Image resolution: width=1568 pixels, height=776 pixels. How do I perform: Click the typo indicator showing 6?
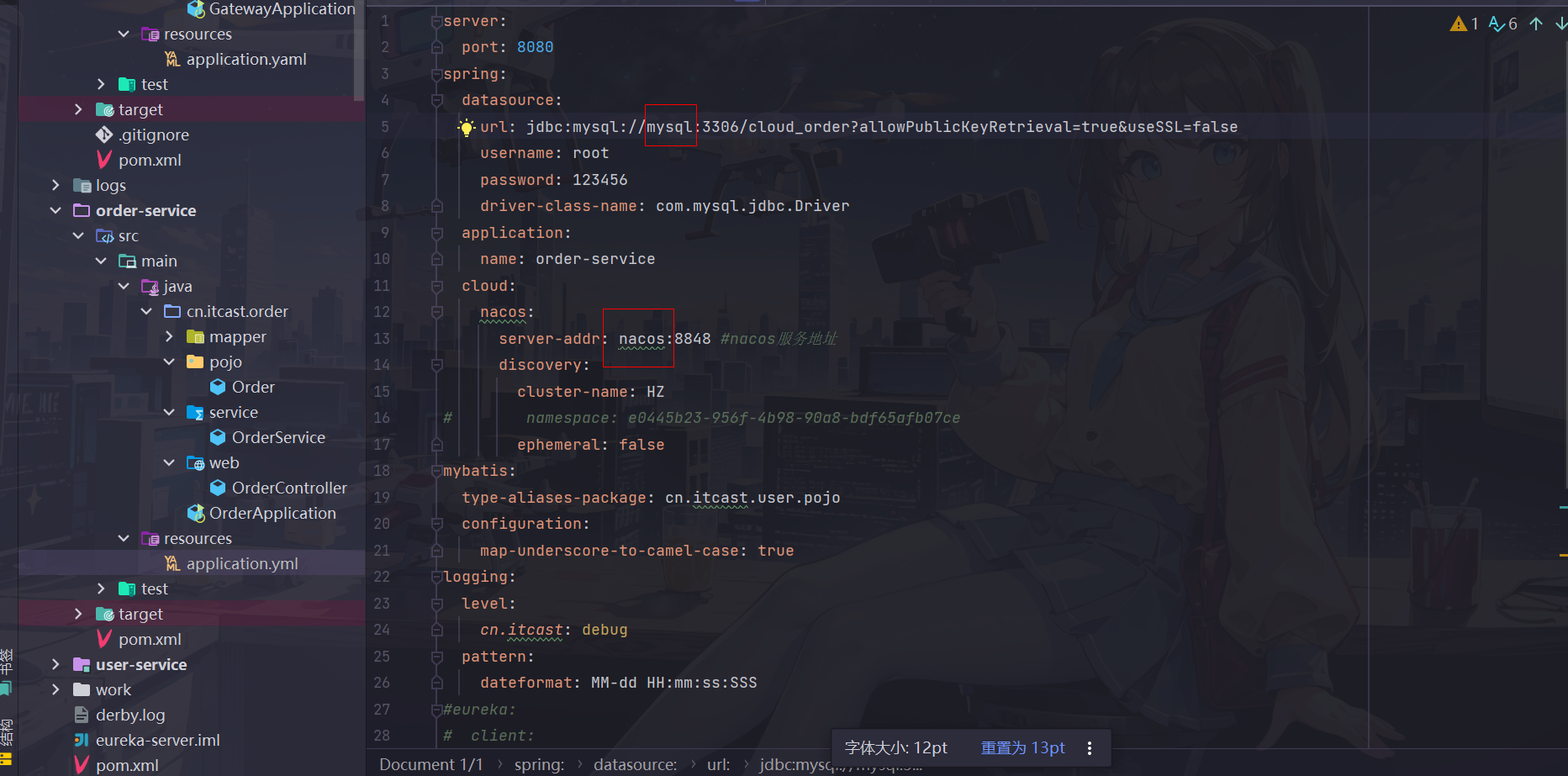coord(1502,24)
